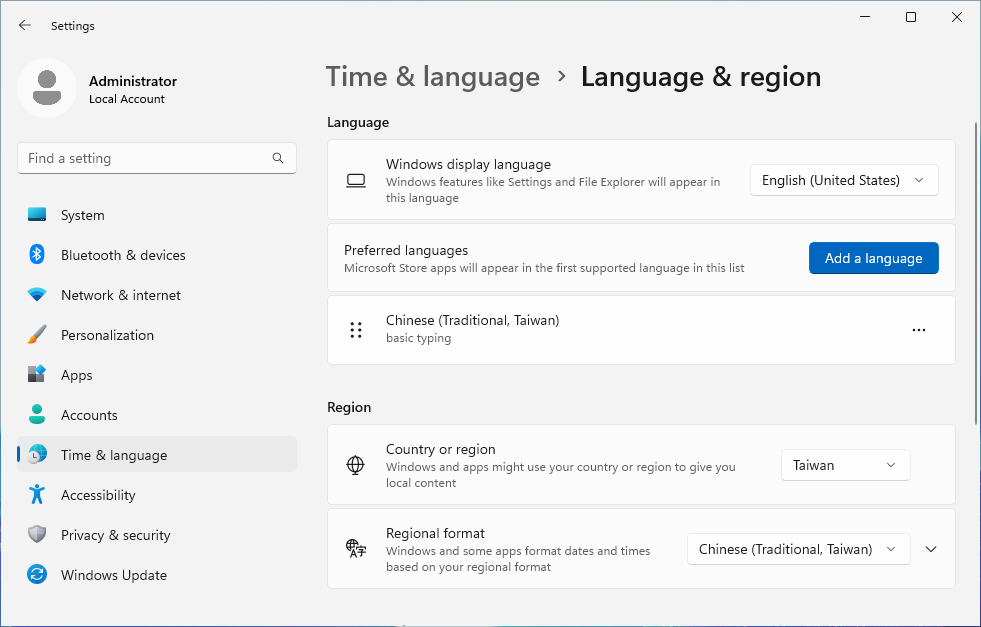Click the Accessibility figure icon
Viewport: 981px width, 627px height.
tap(37, 494)
